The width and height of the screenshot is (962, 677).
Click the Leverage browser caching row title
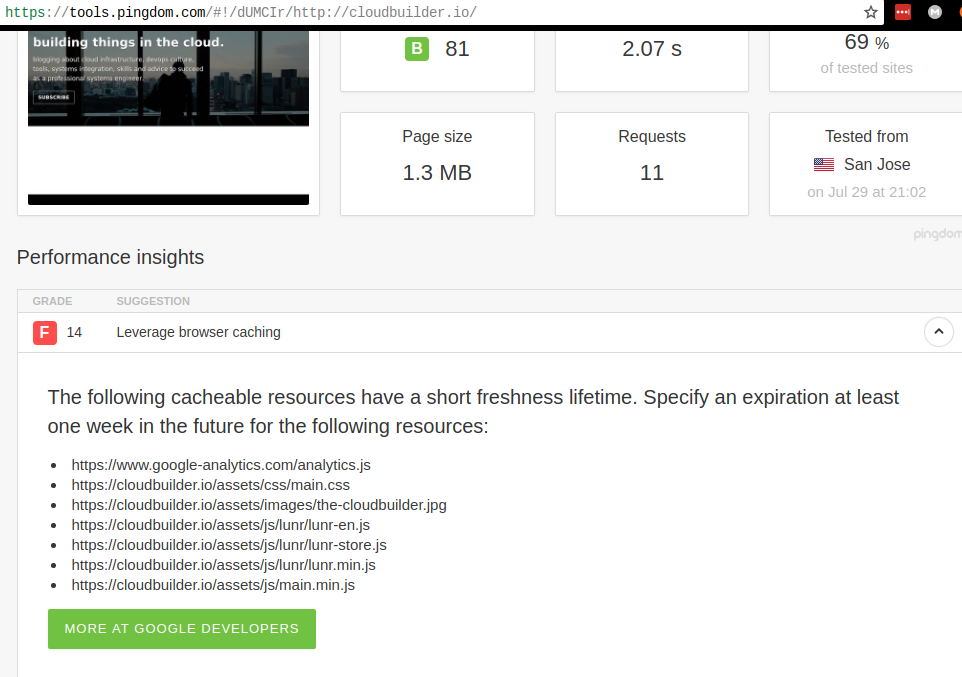(198, 332)
